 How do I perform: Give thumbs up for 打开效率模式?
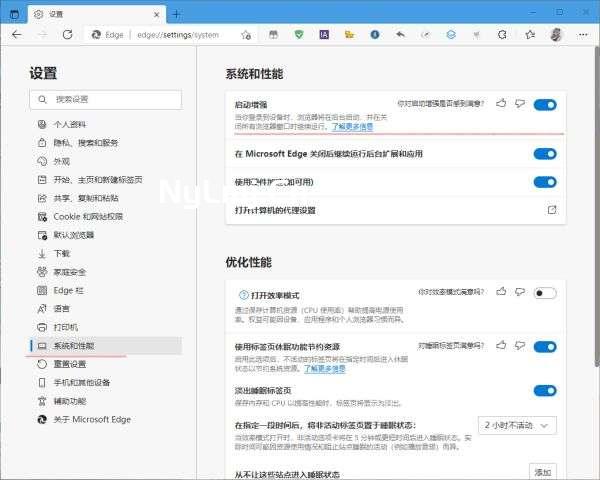point(501,292)
